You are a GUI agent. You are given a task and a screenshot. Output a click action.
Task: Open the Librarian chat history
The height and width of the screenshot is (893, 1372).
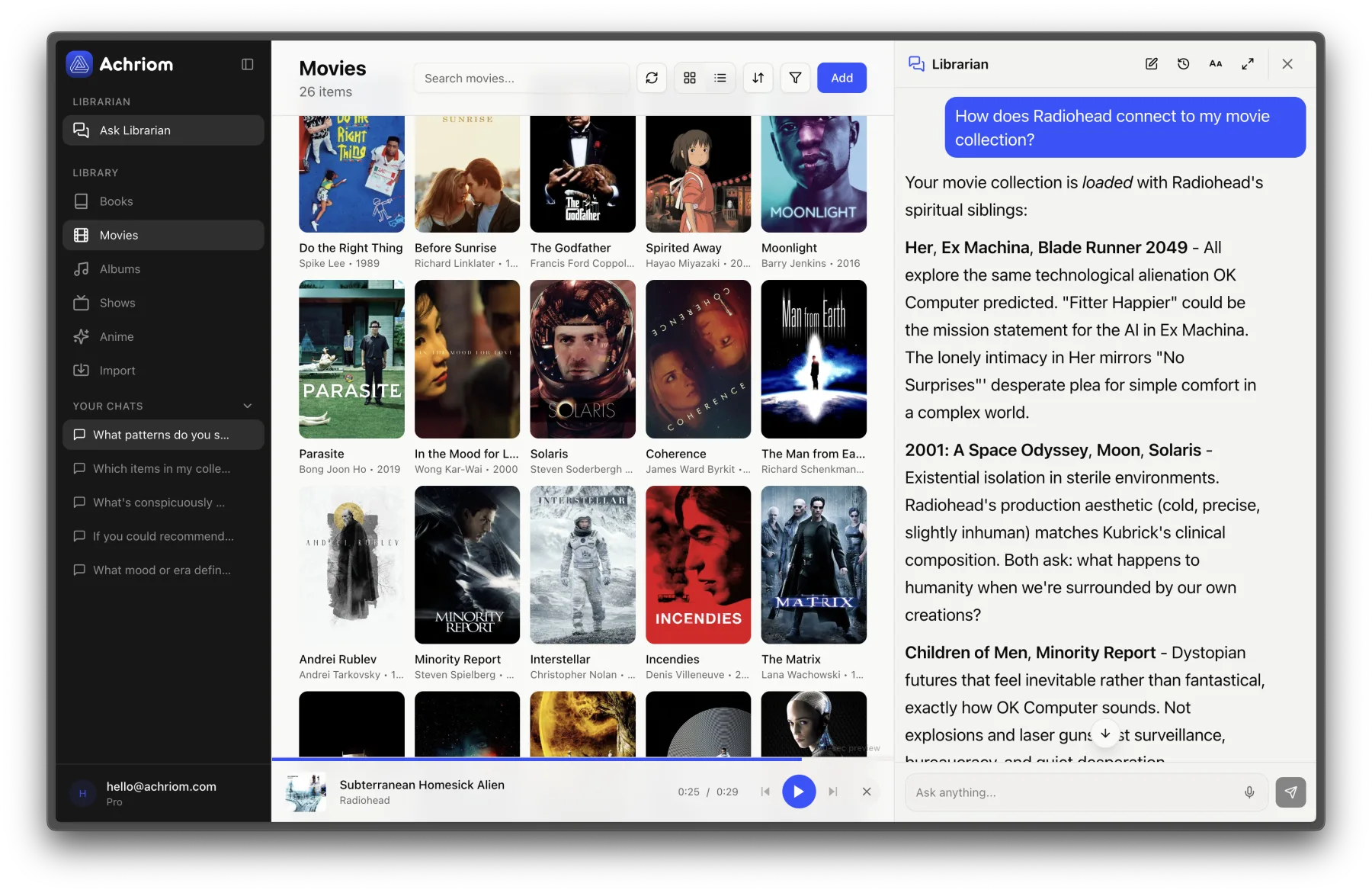point(1184,64)
